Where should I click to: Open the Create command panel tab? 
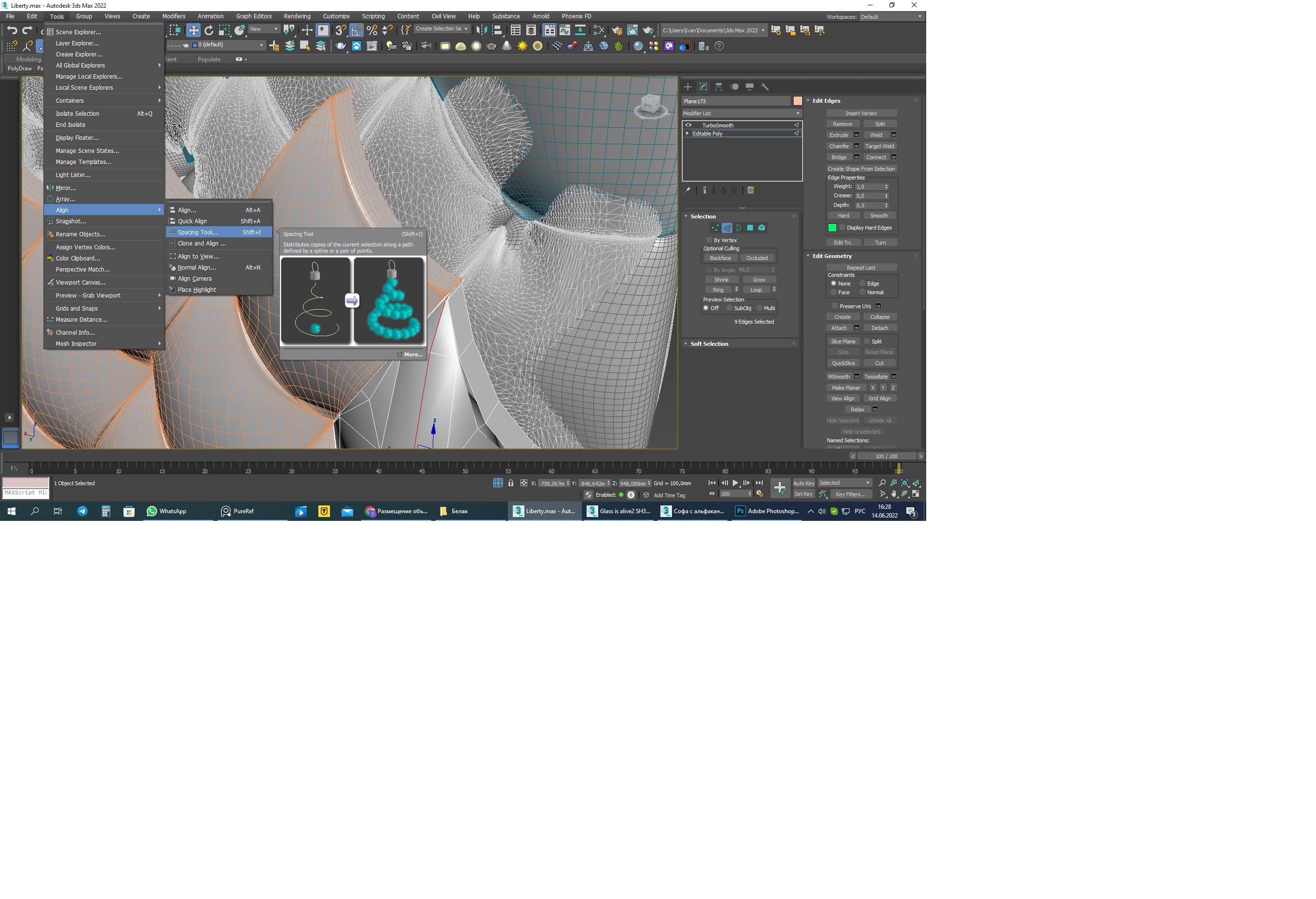(x=688, y=87)
